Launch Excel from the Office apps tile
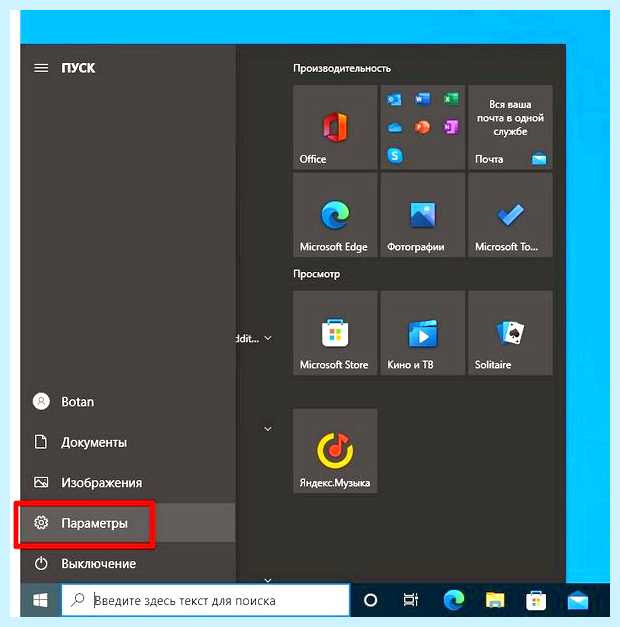The height and width of the screenshot is (627, 620). (451, 99)
